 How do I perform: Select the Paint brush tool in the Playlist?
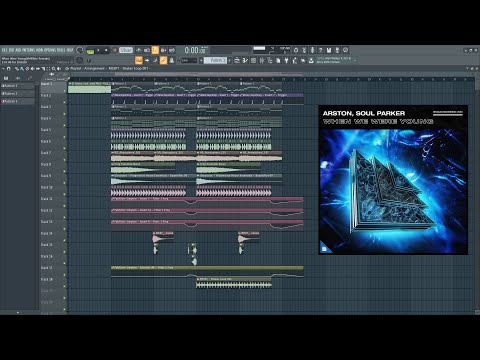pyautogui.click(x=22, y=69)
